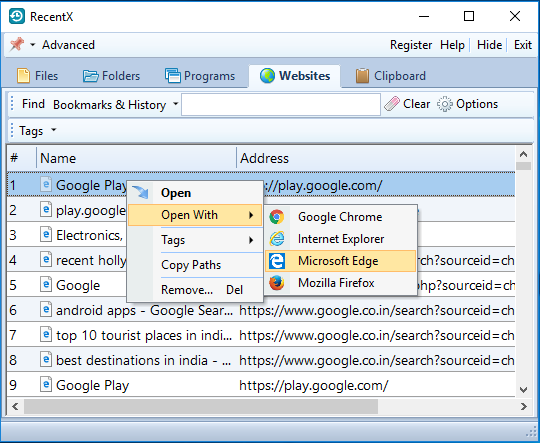The height and width of the screenshot is (443, 540).
Task: Click page icon in row 2 play.google
Action: point(46,209)
